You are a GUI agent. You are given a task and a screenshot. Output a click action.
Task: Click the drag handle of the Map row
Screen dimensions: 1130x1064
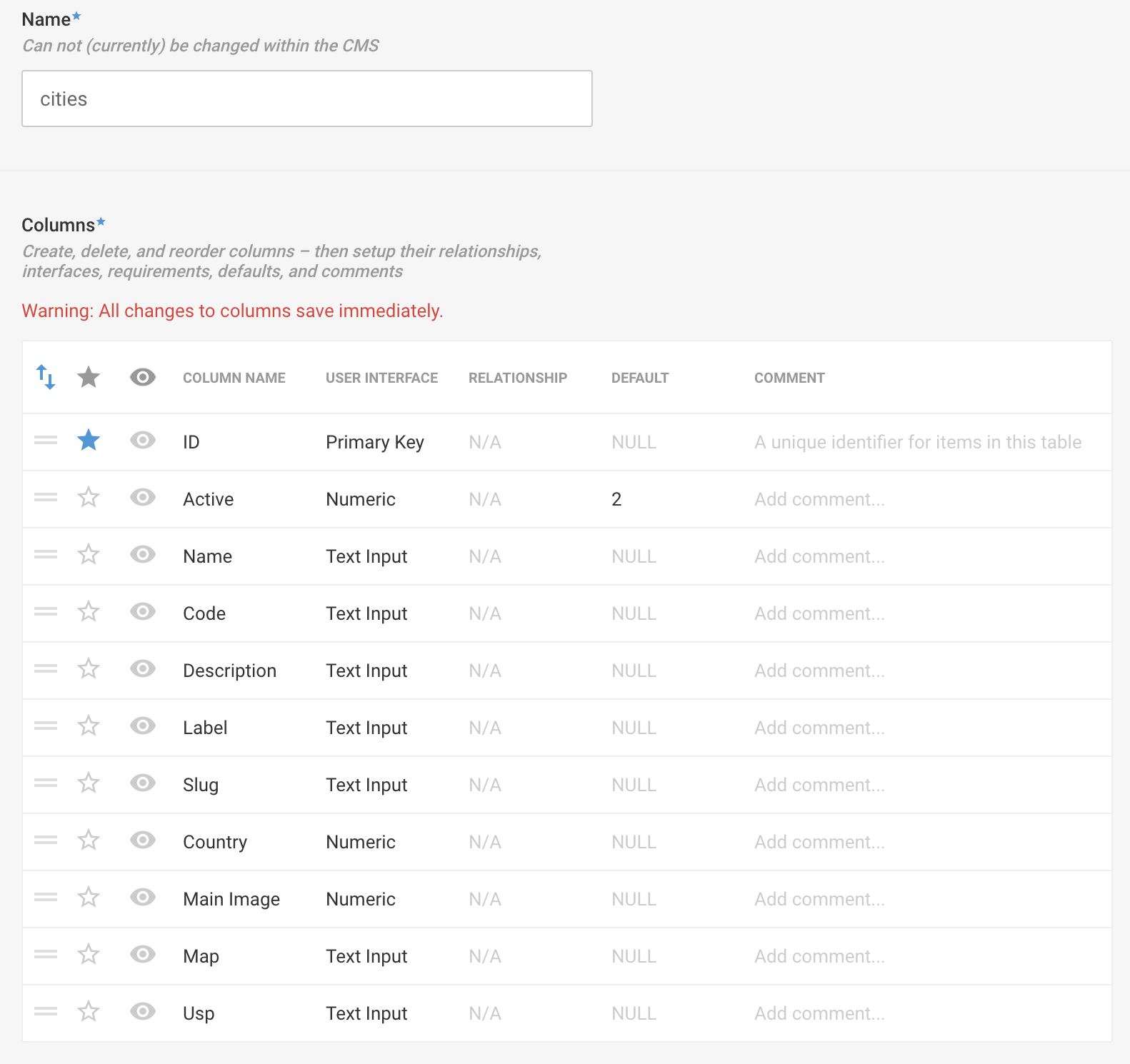click(x=46, y=955)
